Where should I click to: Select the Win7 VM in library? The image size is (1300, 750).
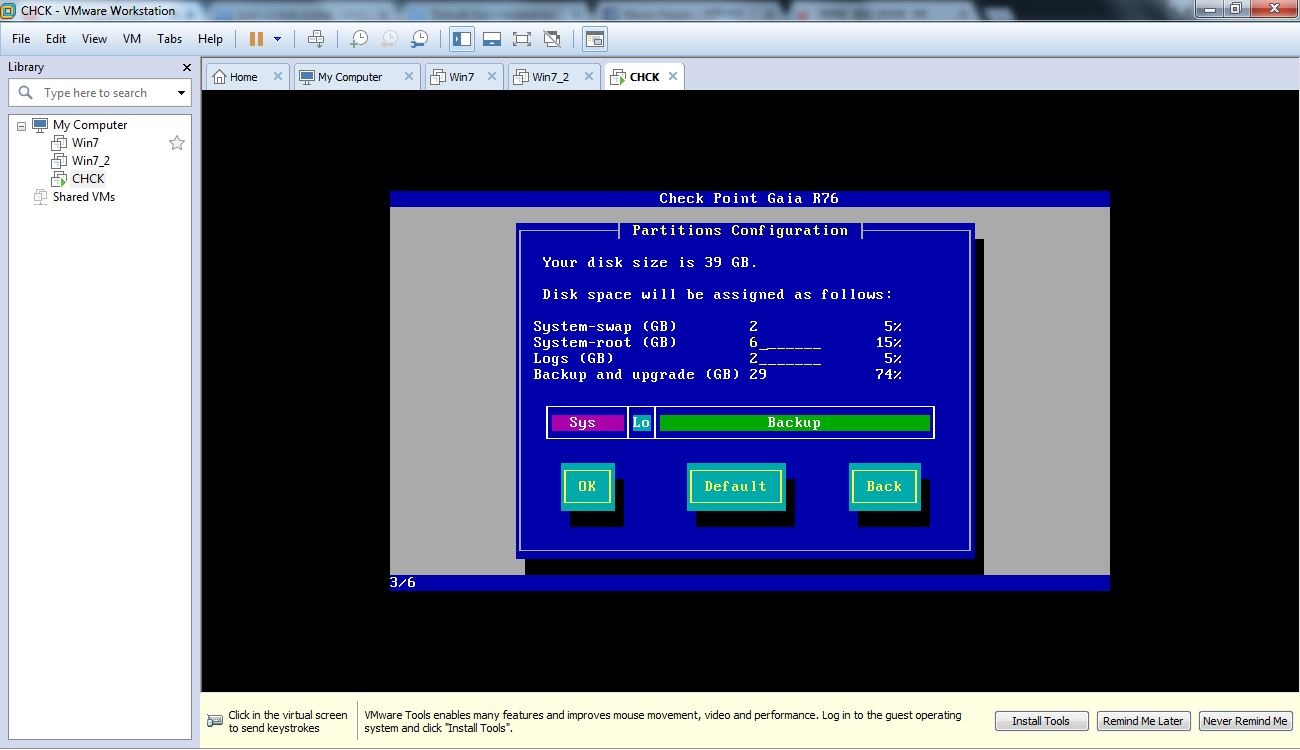[x=85, y=143]
